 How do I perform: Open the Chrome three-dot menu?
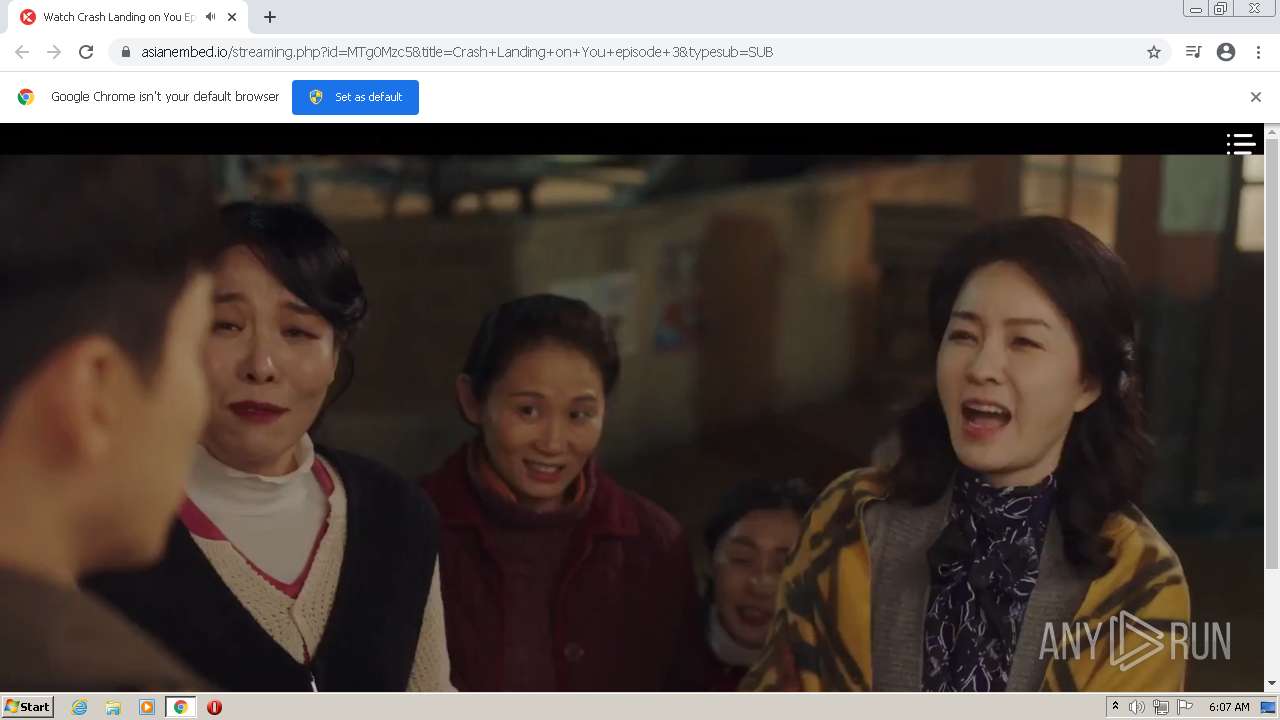point(1258,52)
